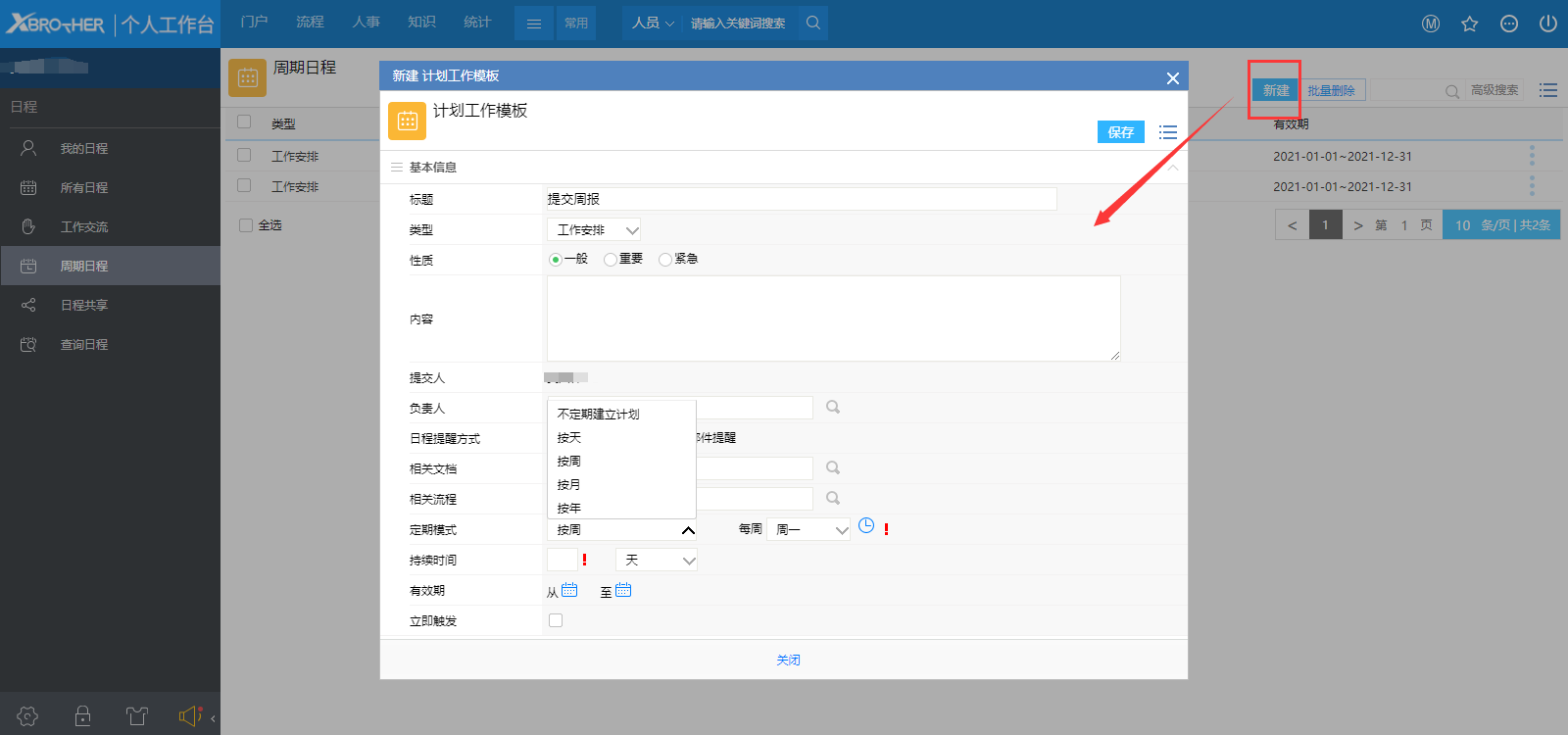Click the 关闭 link at dialog bottom
The image size is (1568, 735).
(x=788, y=660)
